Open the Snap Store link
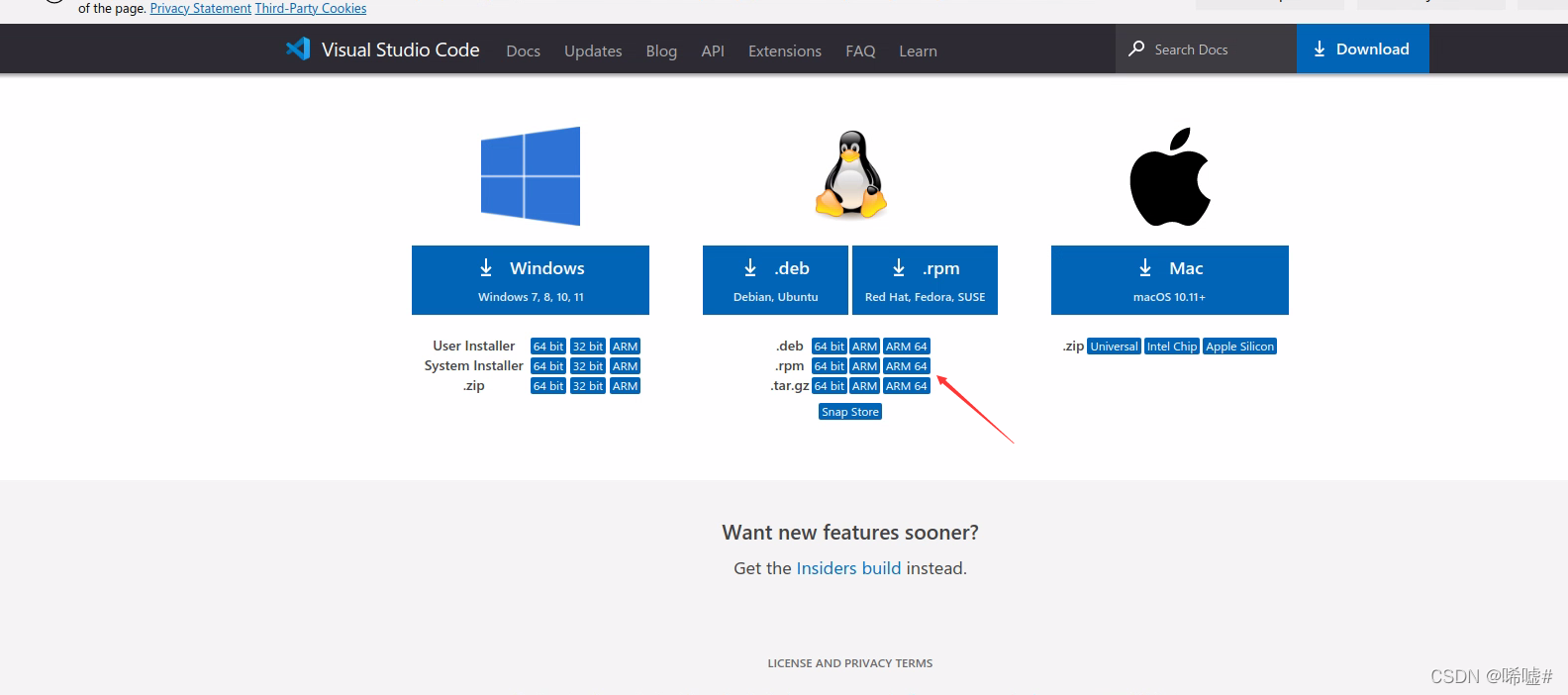The height and width of the screenshot is (695, 1568). (x=850, y=412)
